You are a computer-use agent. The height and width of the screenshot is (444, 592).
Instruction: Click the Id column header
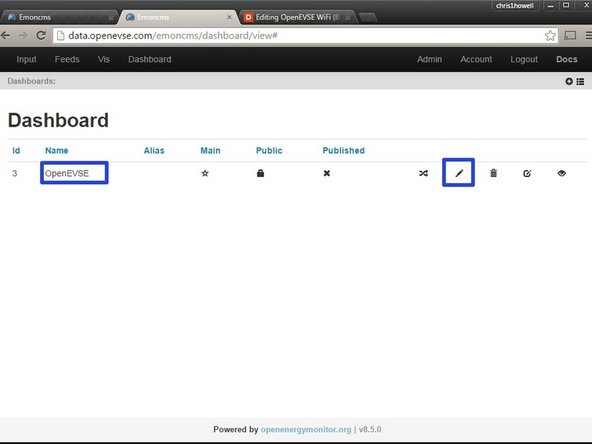click(16, 151)
